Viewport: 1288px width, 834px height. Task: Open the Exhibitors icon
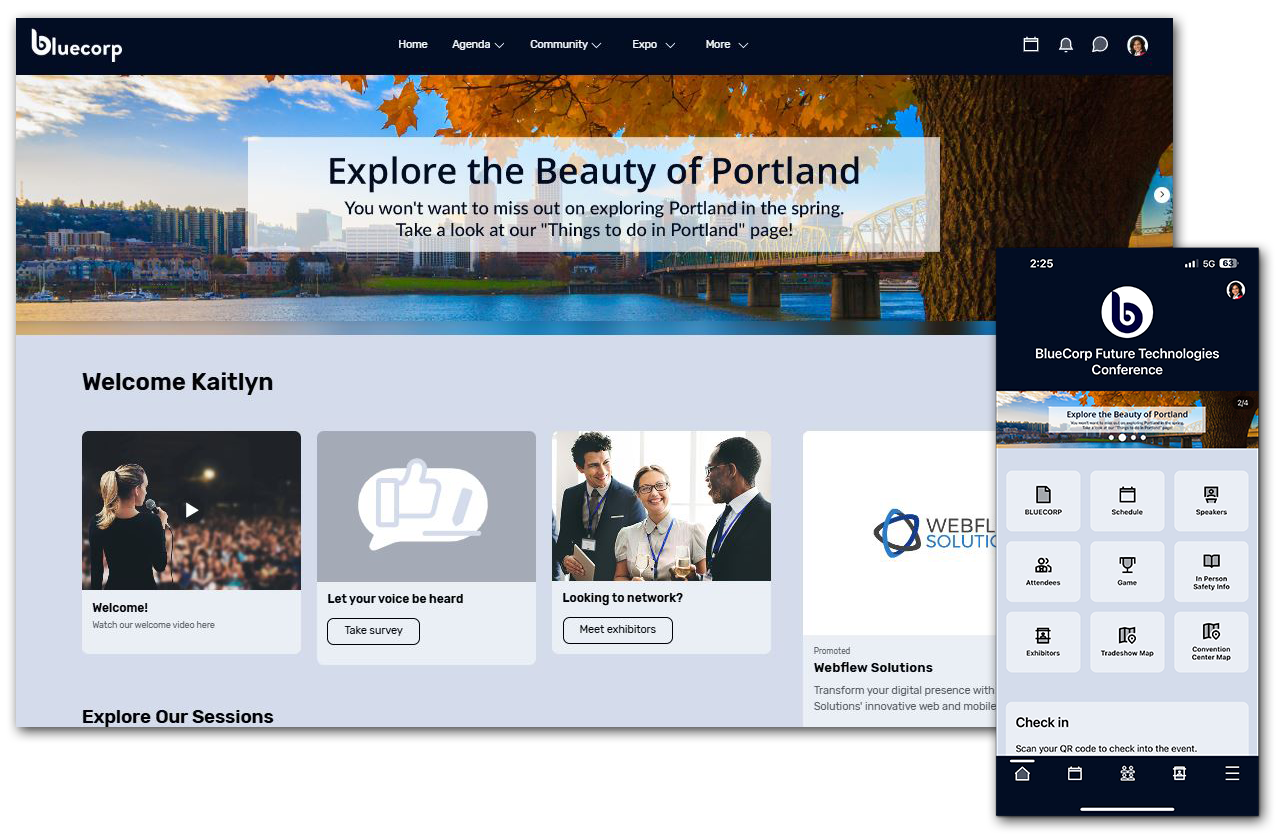tap(1043, 641)
